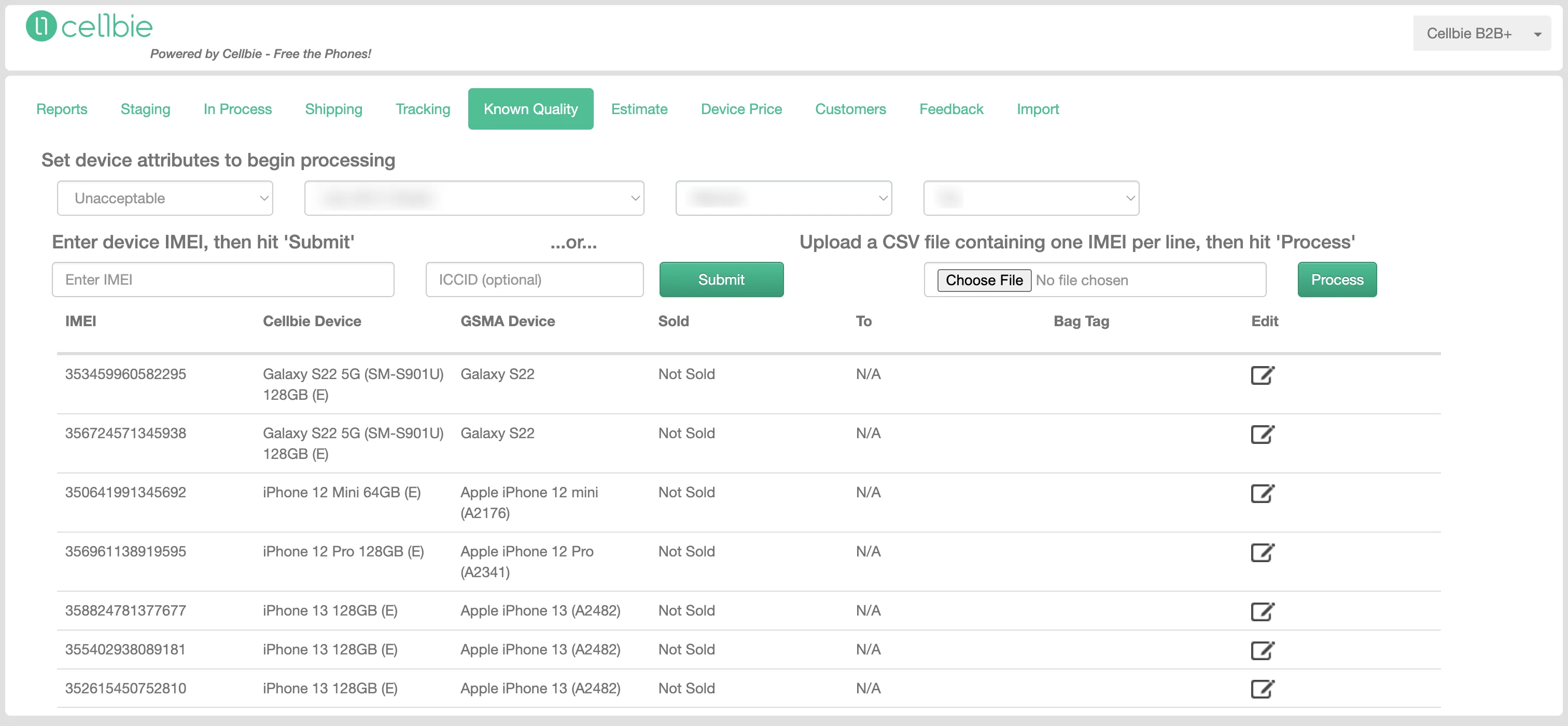The image size is (1568, 726).
Task: Open the fourth device attribute dropdown
Action: 1031,199
